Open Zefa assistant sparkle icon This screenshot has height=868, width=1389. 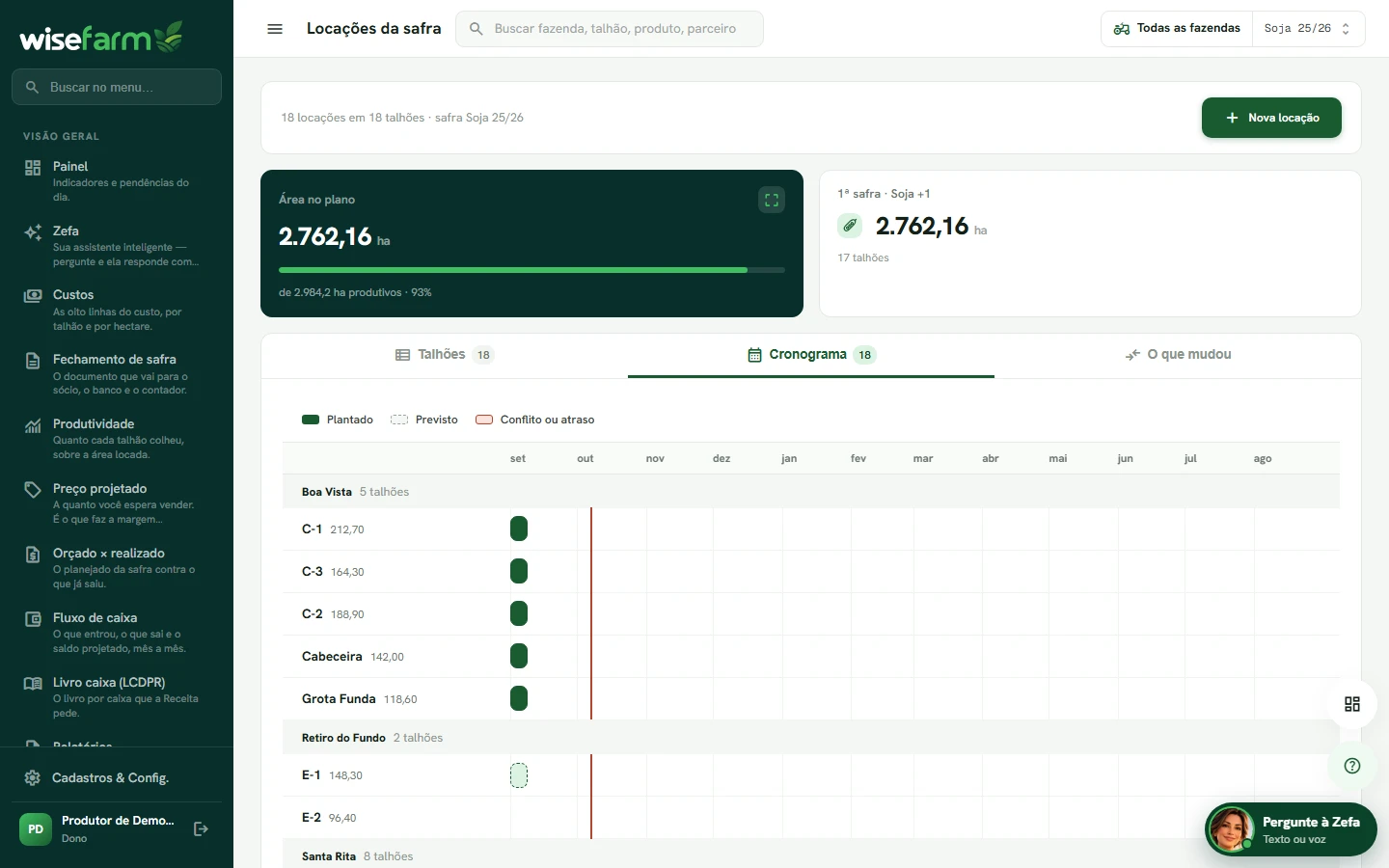[x=33, y=232]
